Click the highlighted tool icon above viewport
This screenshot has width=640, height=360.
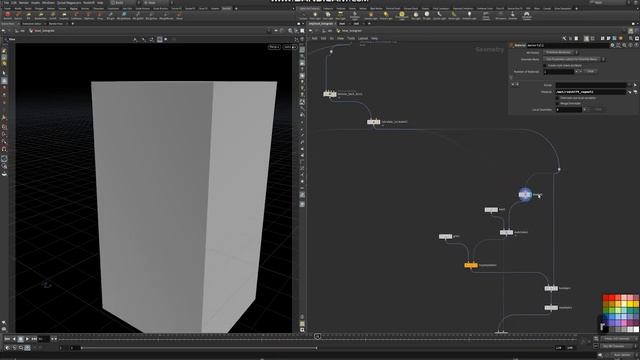tap(160, 39)
